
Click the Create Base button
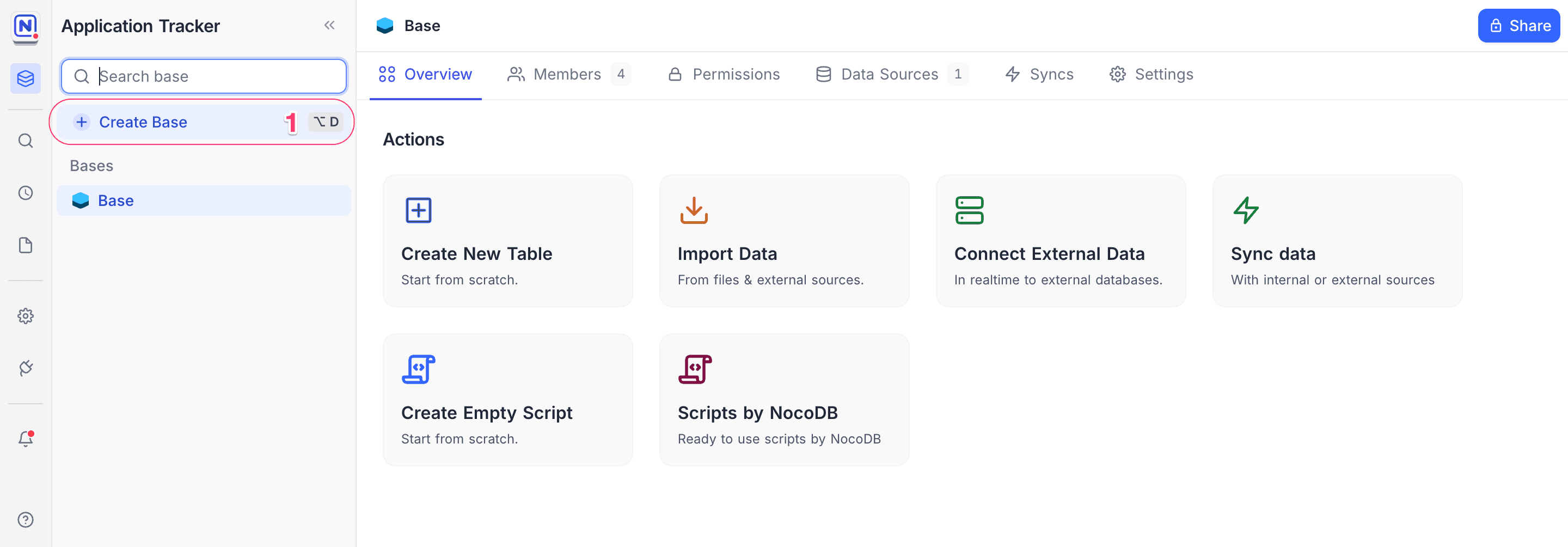[x=143, y=123]
